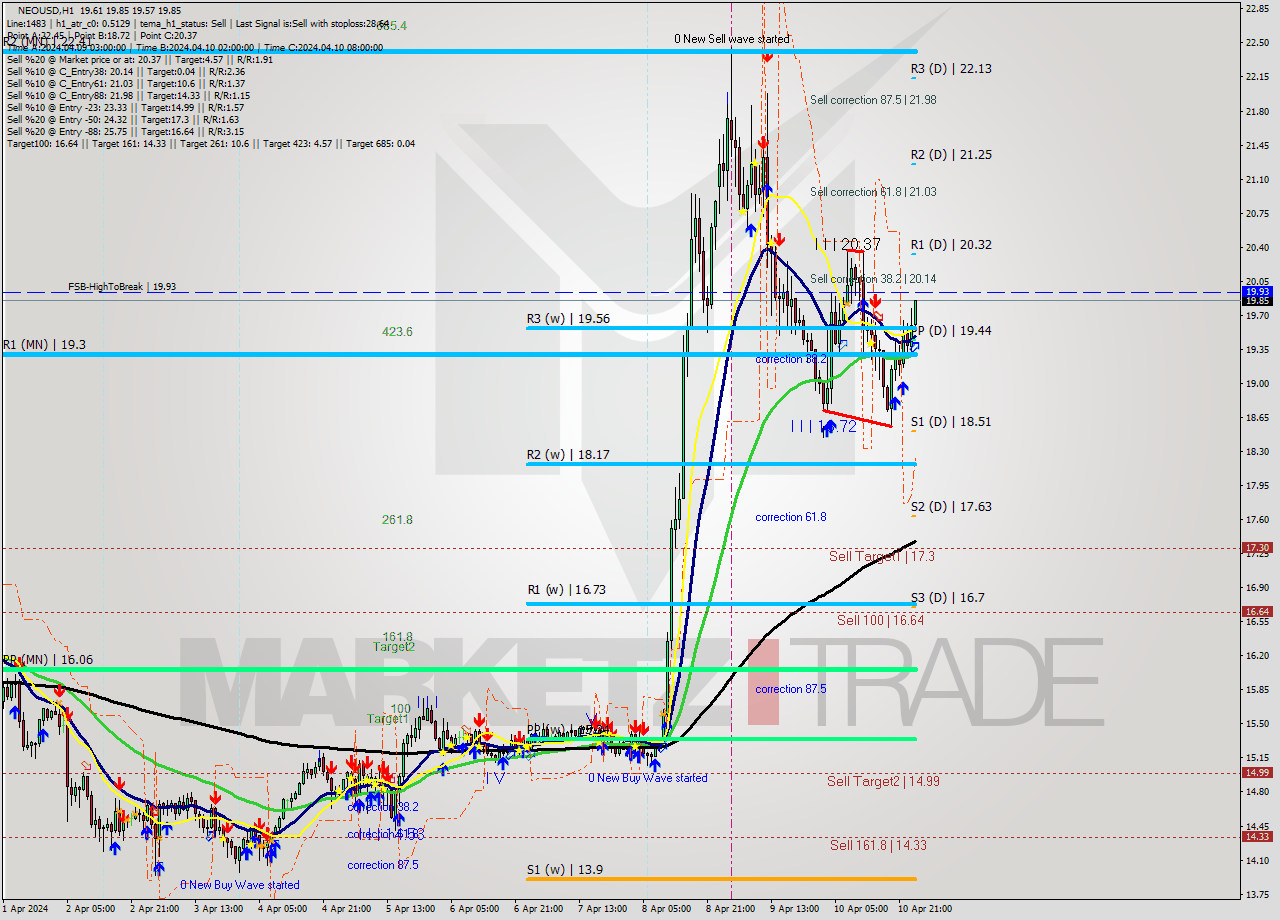The image size is (1280, 920).
Task: Select the 16.64 red price tag
Action: (1256, 612)
